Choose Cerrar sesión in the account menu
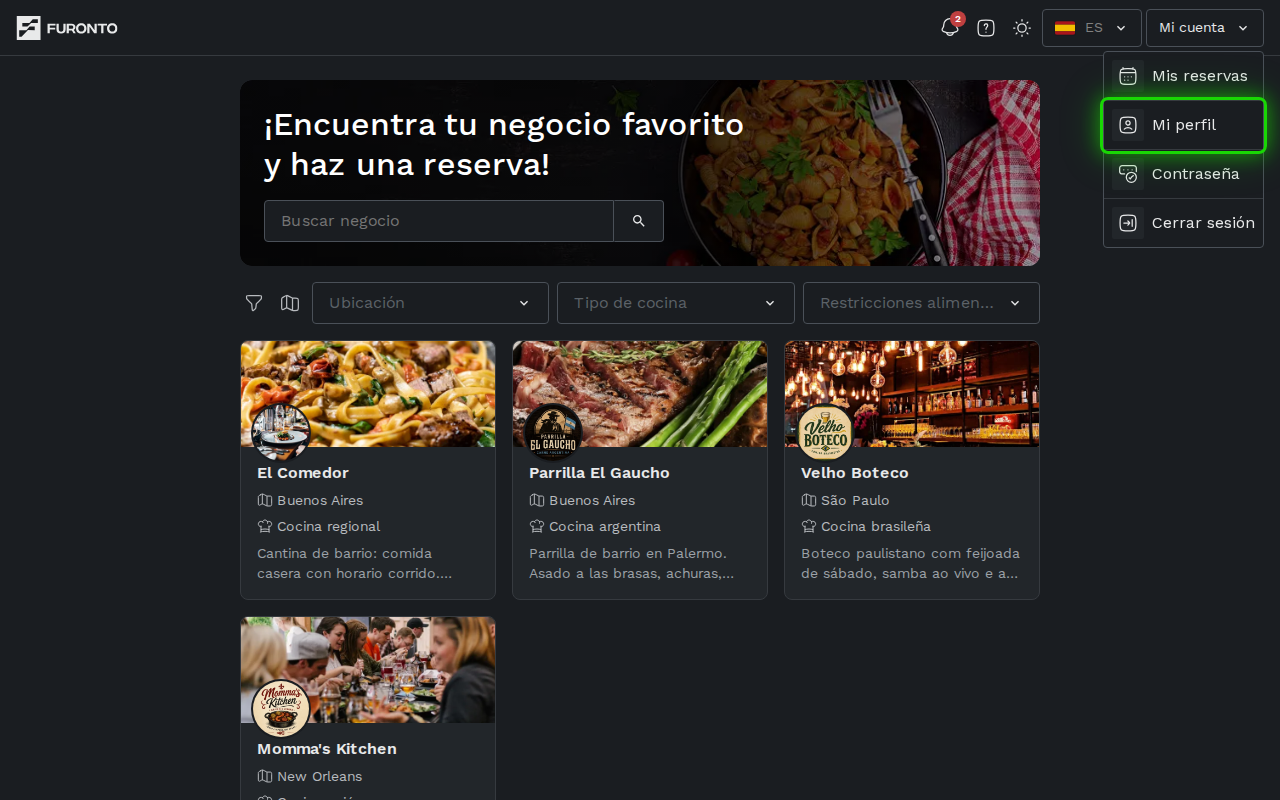Viewport: 1280px width, 800px height. click(x=1184, y=223)
